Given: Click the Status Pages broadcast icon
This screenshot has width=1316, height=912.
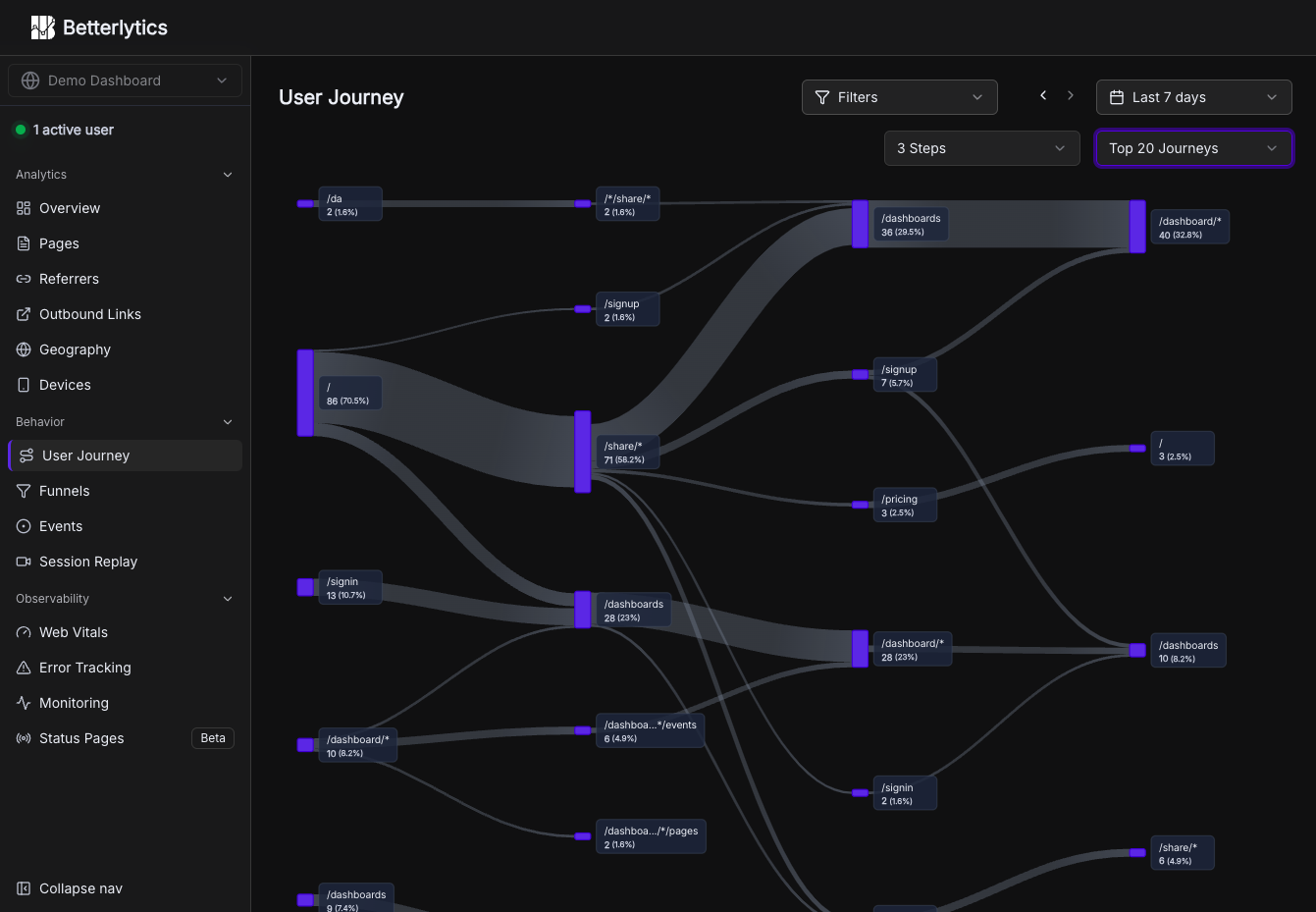Looking at the screenshot, I should [x=24, y=738].
